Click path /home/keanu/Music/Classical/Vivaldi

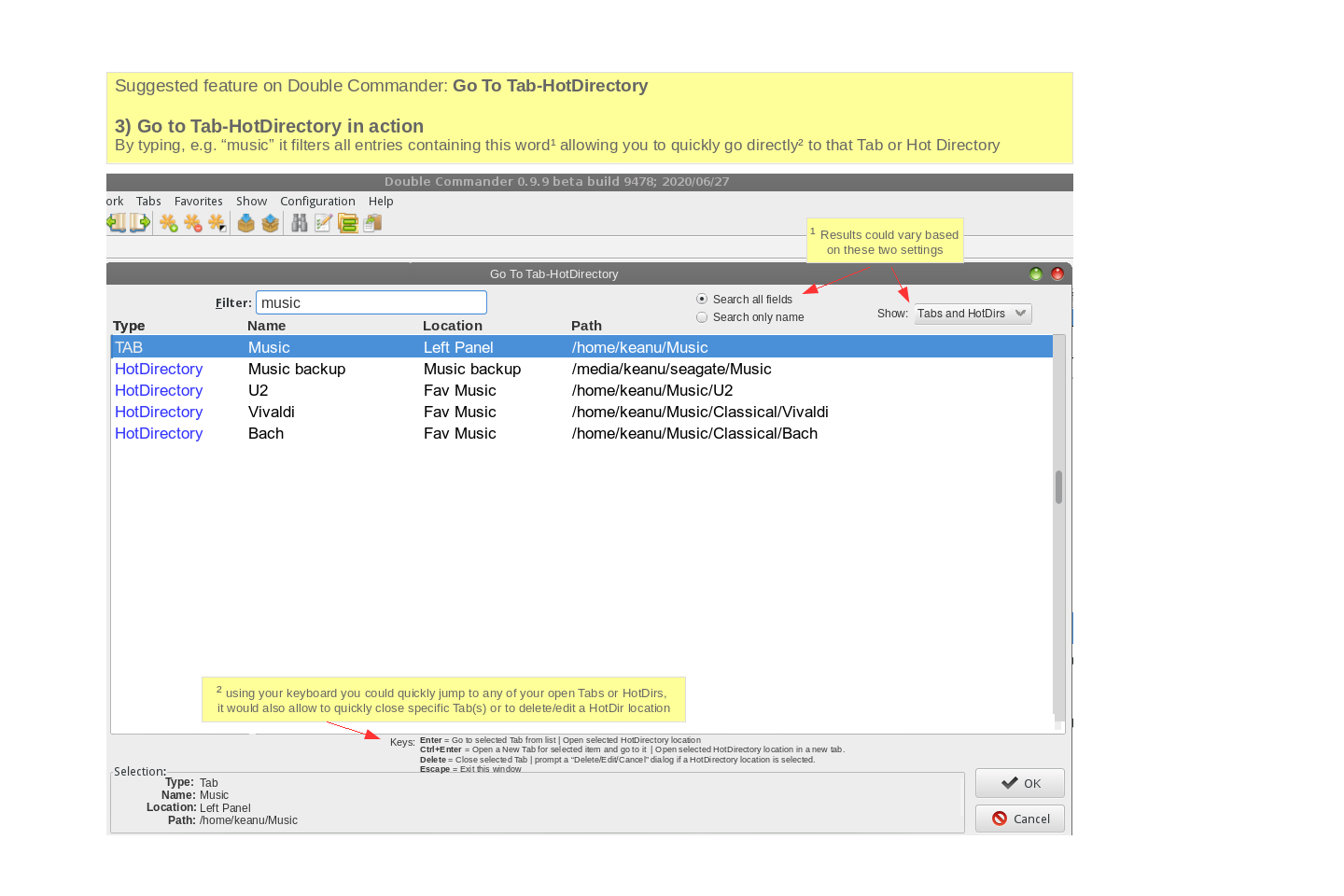pyautogui.click(x=700, y=412)
